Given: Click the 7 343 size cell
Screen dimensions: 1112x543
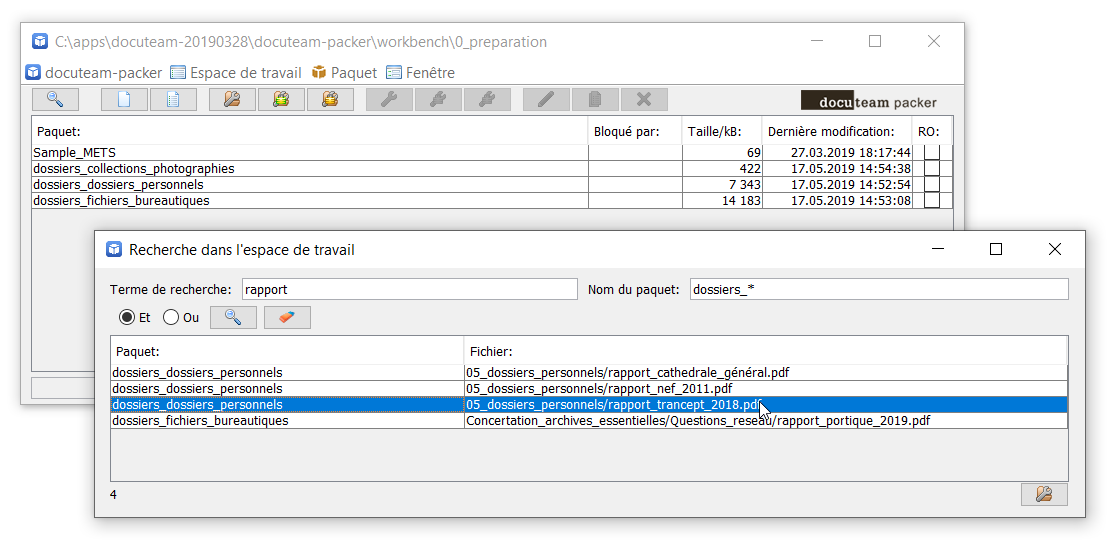Looking at the screenshot, I should (x=723, y=184).
